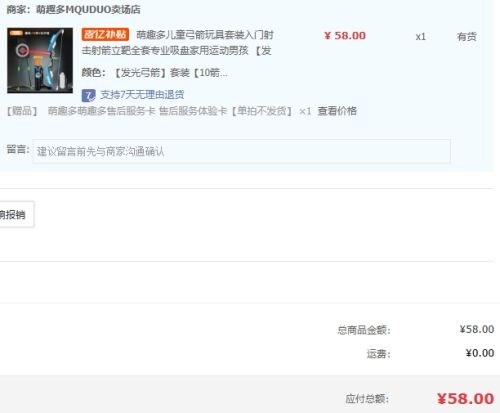Click the 有货 stock status label
Viewport: 500px width, 413px height.
(x=467, y=36)
